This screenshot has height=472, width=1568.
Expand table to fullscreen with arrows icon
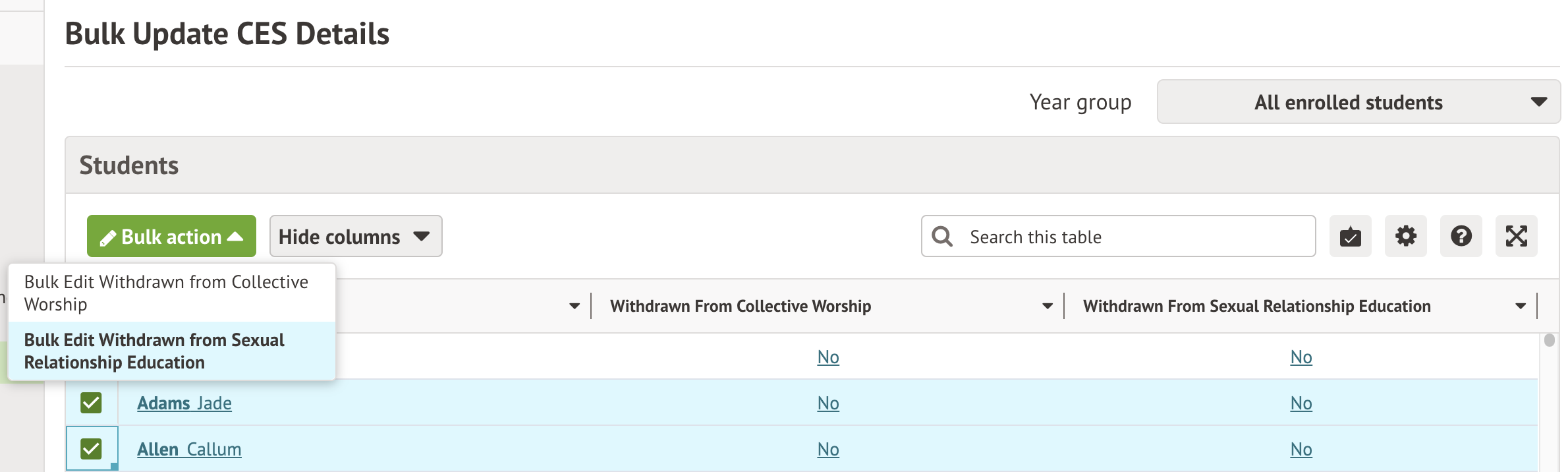coord(1516,236)
